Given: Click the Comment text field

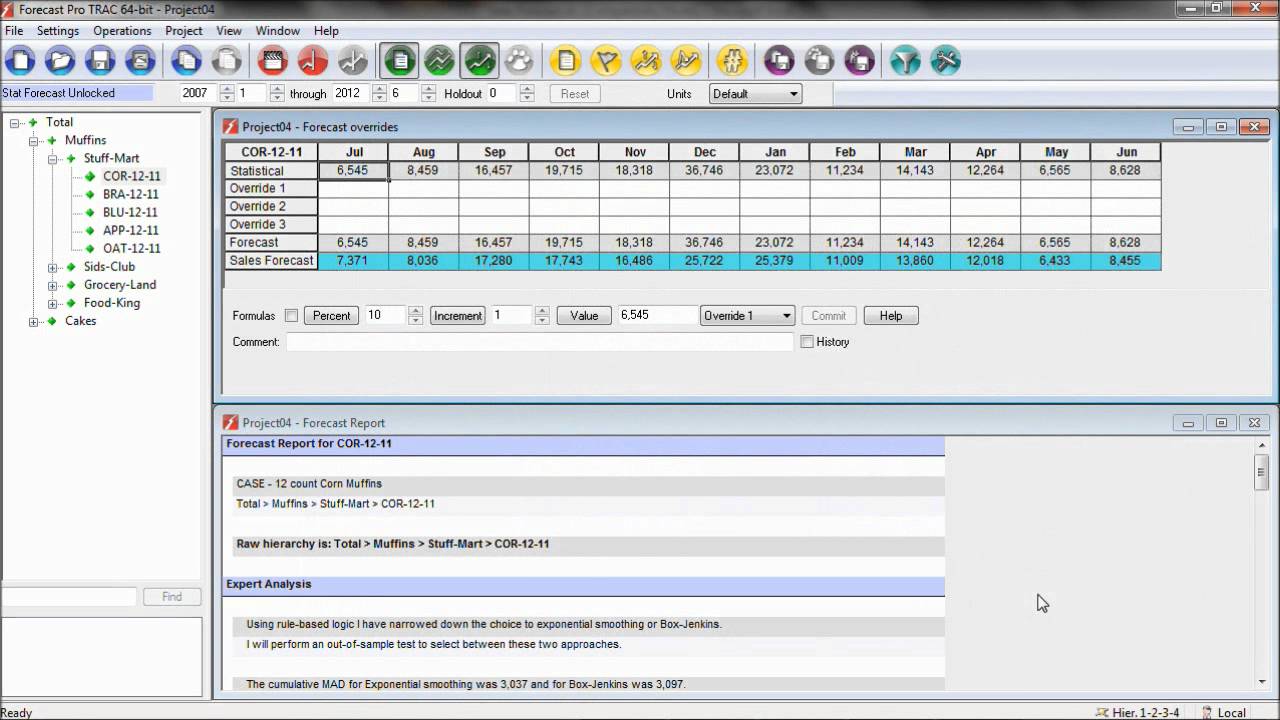Looking at the screenshot, I should (540, 342).
